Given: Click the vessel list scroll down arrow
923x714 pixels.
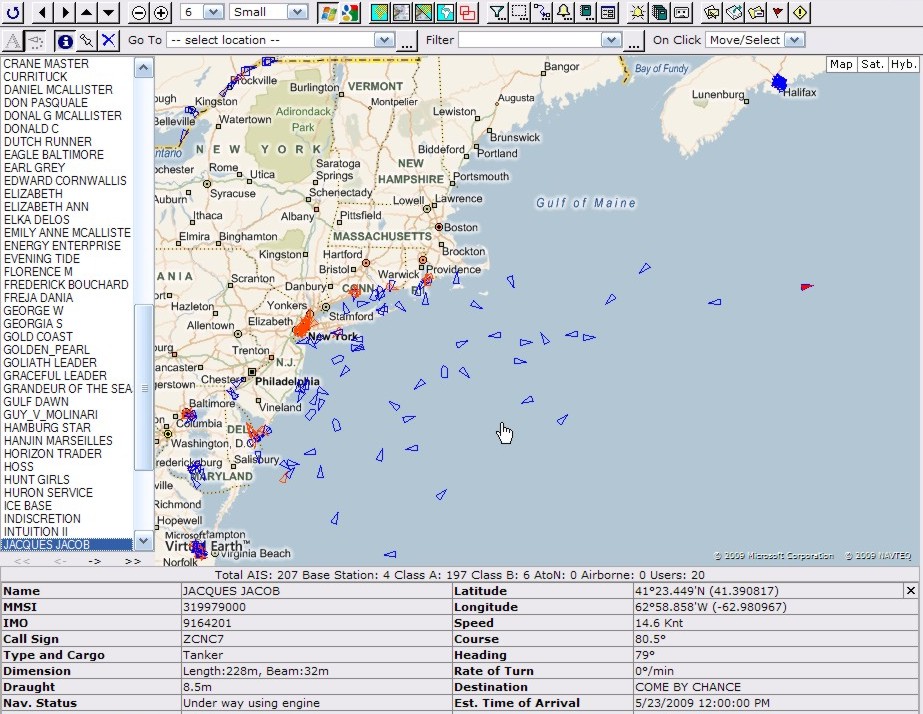Looking at the screenshot, I should pos(144,540).
